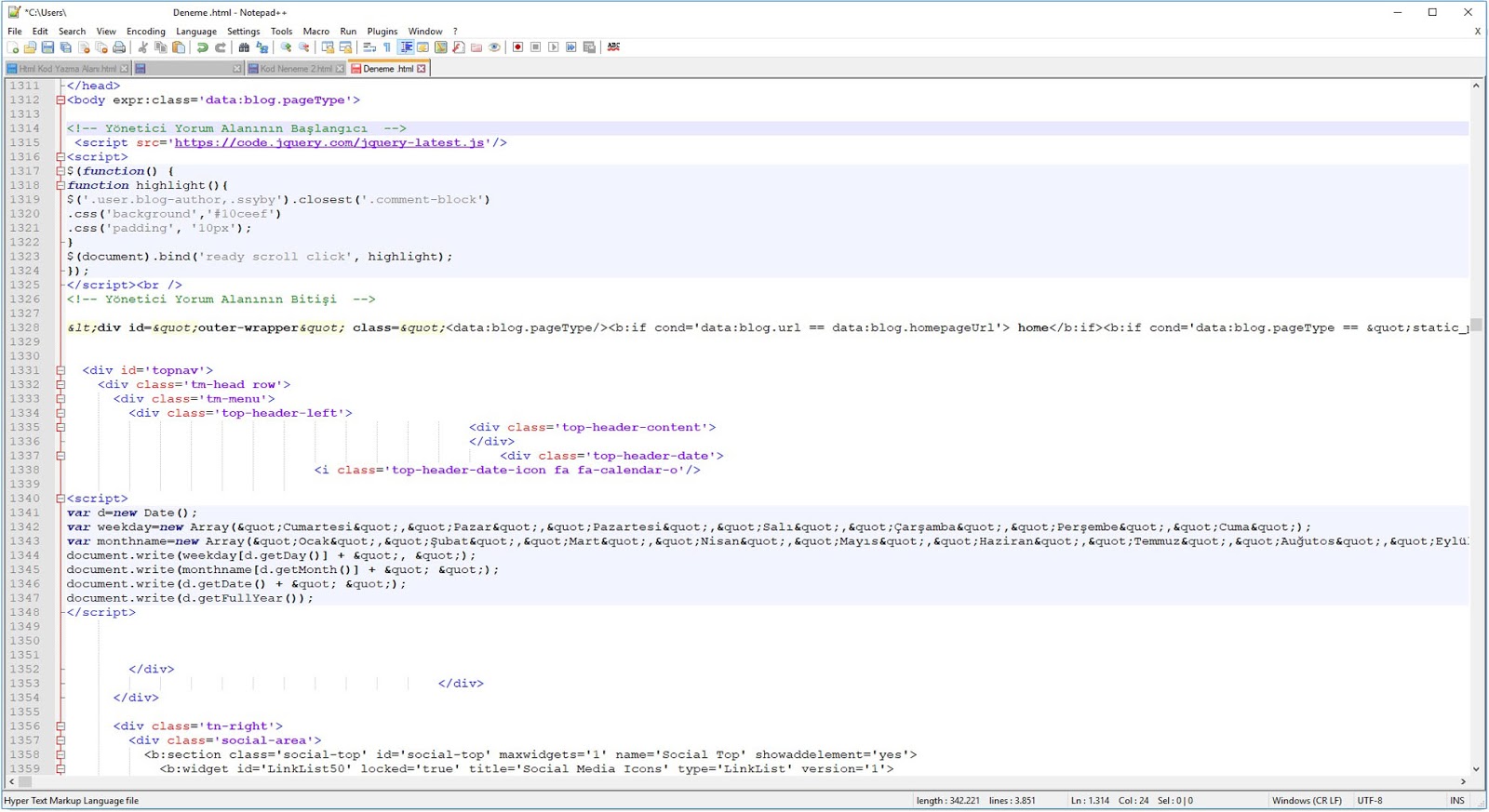Zoom in using the toolbar magnifier
1489x812 pixels.
(x=286, y=47)
